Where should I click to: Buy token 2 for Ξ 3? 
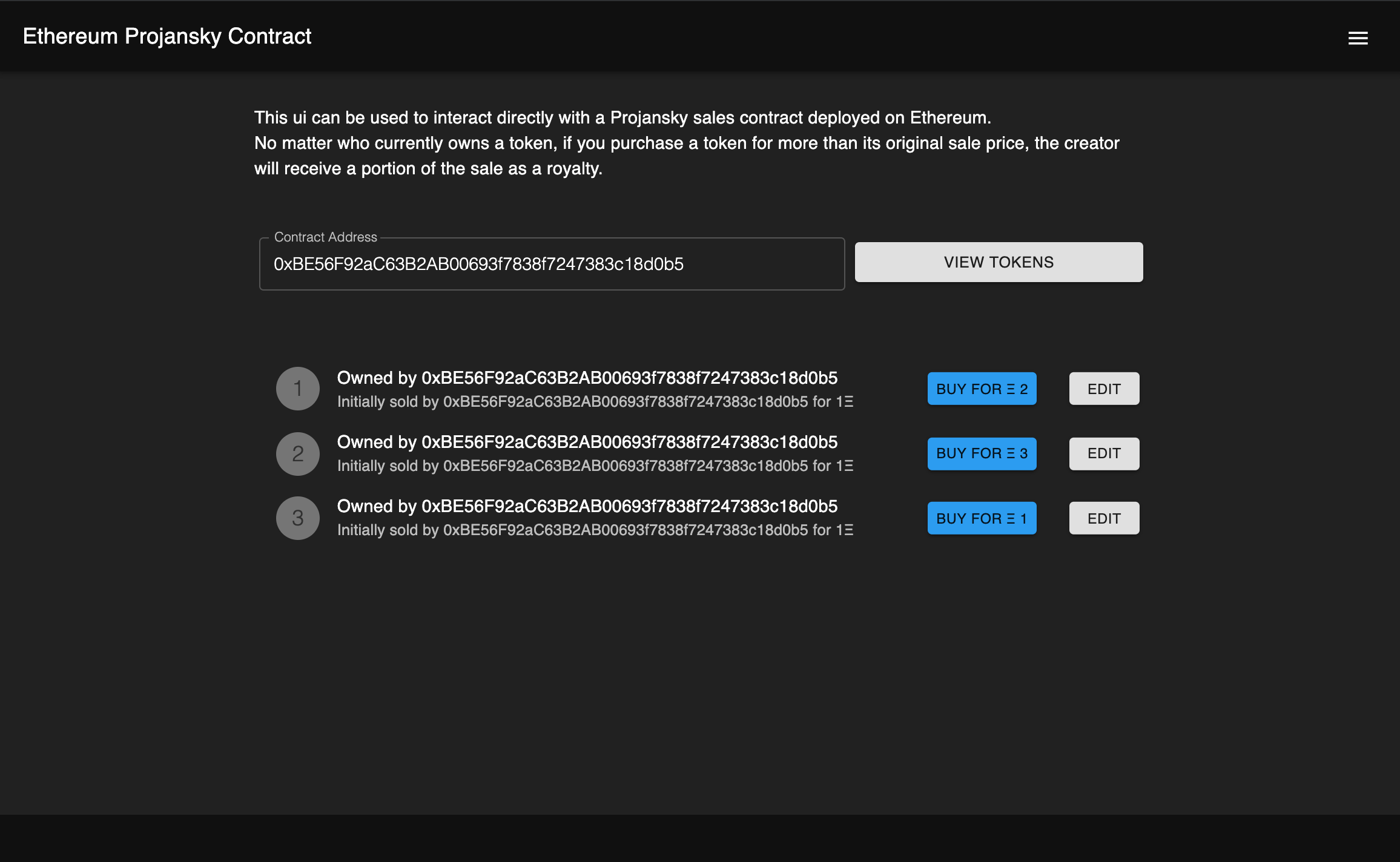(x=982, y=453)
